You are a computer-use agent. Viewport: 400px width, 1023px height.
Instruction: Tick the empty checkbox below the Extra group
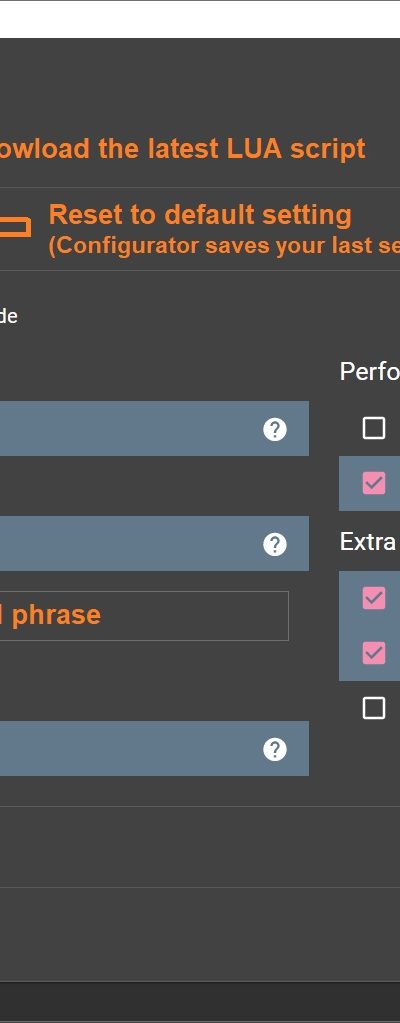click(374, 708)
